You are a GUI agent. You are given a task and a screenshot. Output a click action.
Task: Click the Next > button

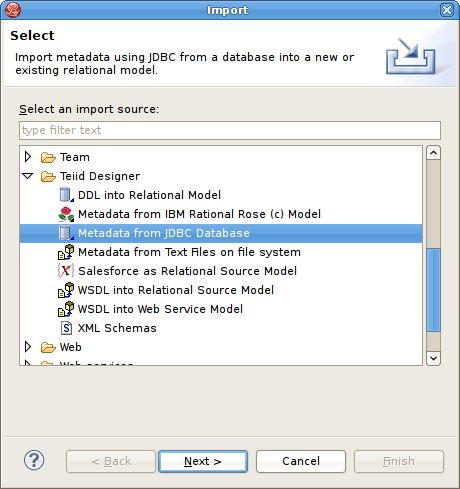[203, 461]
